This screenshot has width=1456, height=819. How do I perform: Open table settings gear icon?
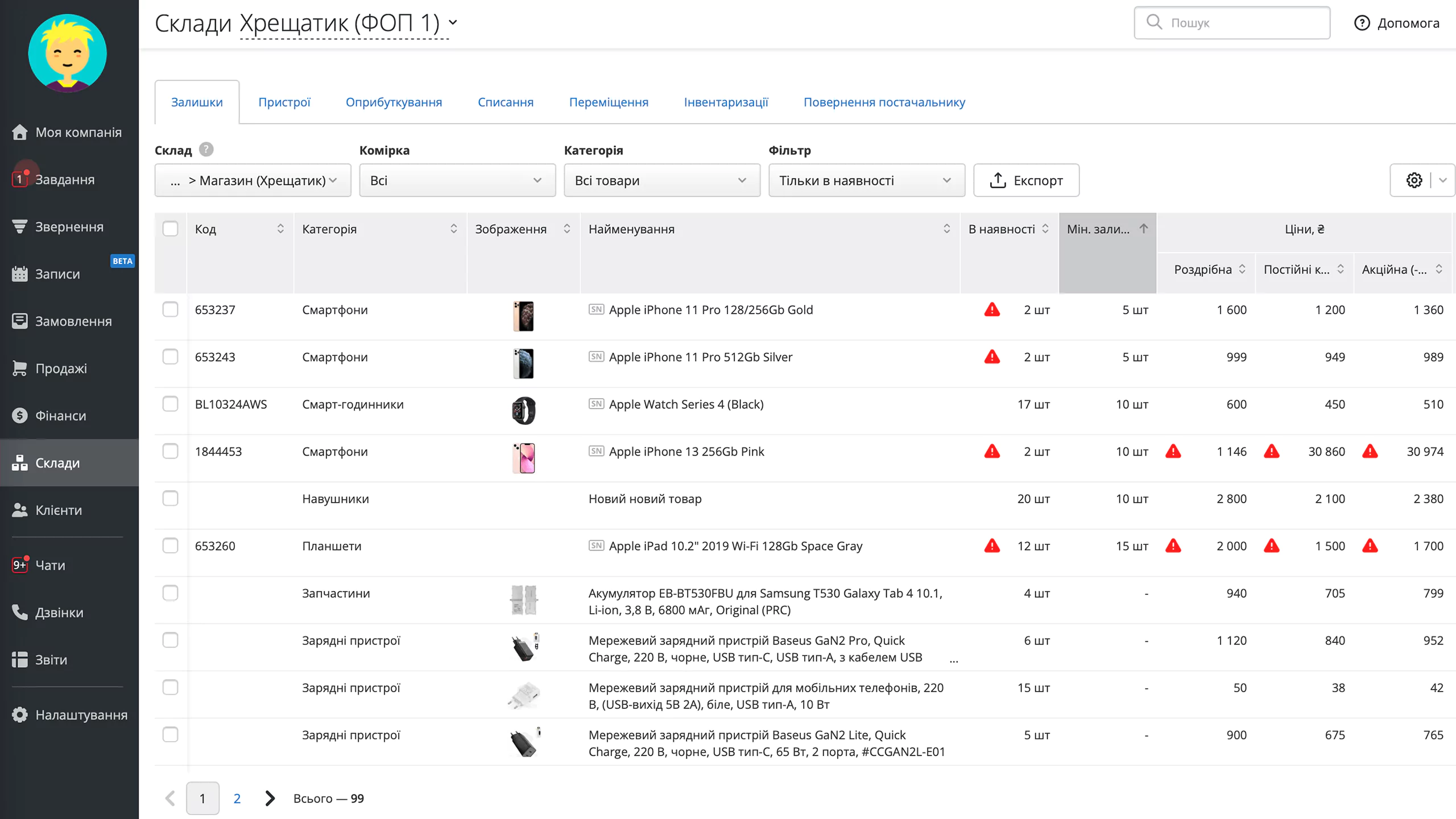1414,180
